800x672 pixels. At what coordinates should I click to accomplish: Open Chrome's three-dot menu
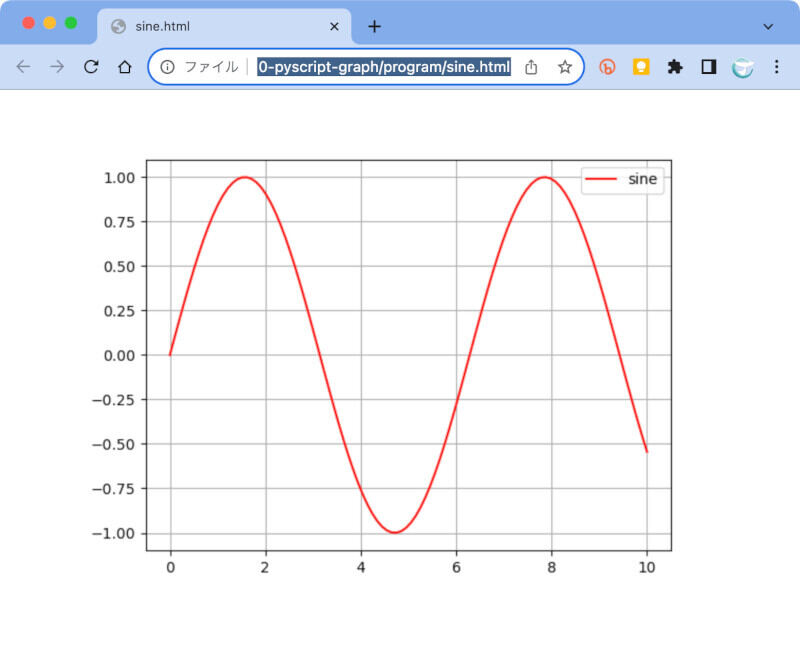pos(776,67)
